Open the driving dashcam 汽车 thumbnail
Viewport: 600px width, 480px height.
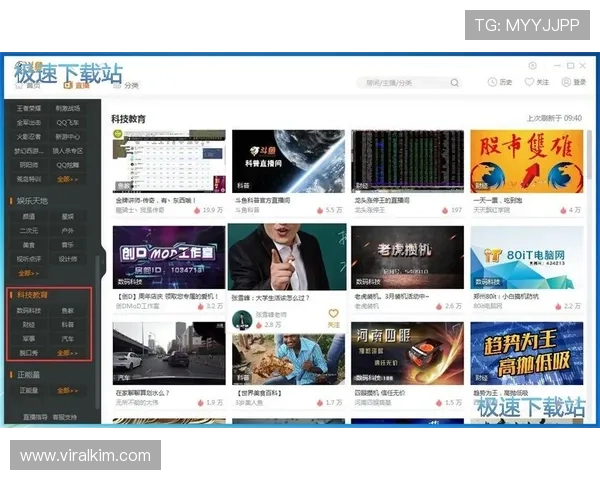pyautogui.click(x=169, y=353)
